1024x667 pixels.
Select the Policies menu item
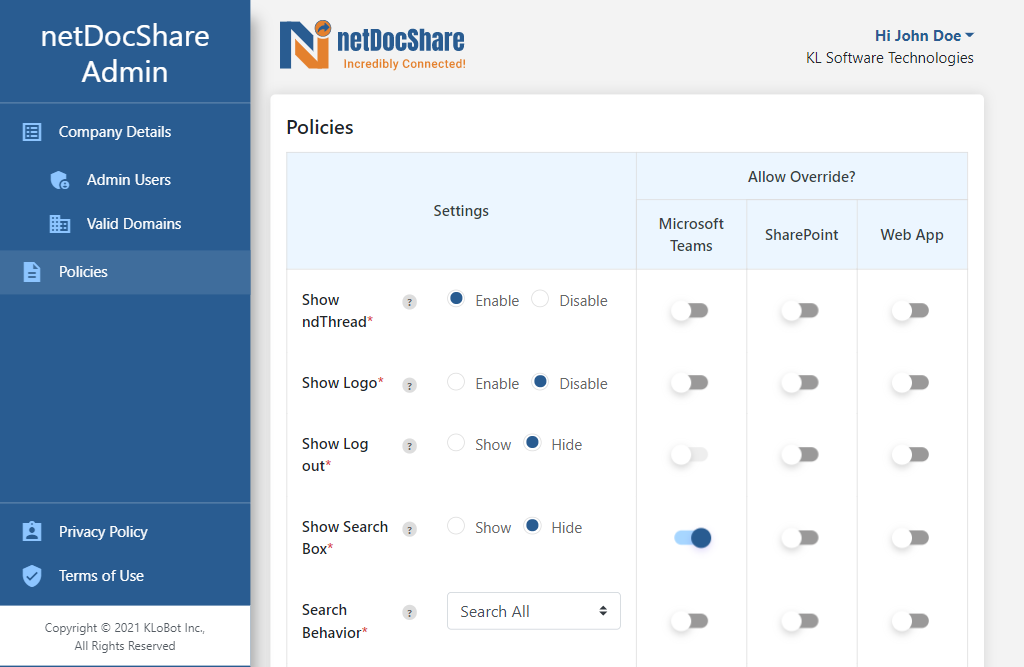click(125, 272)
